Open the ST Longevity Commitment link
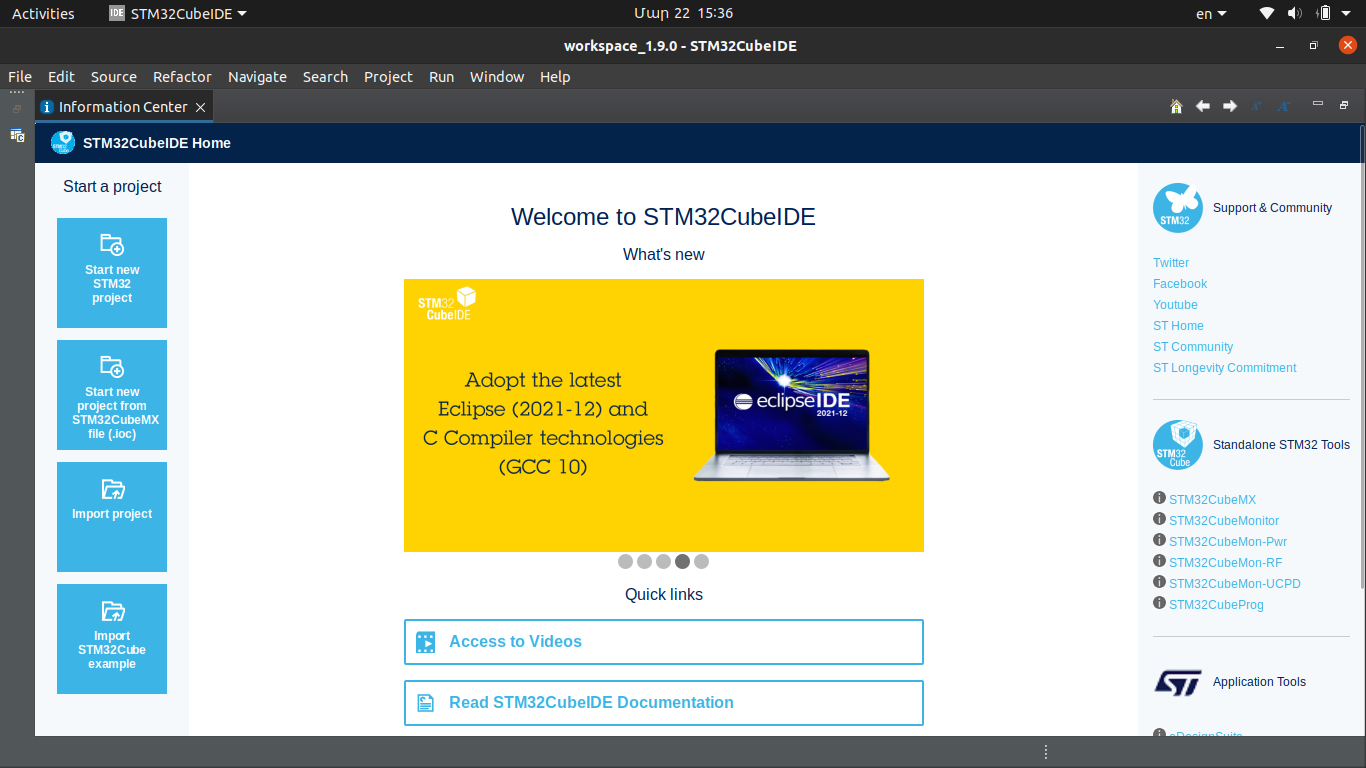 (x=1225, y=368)
